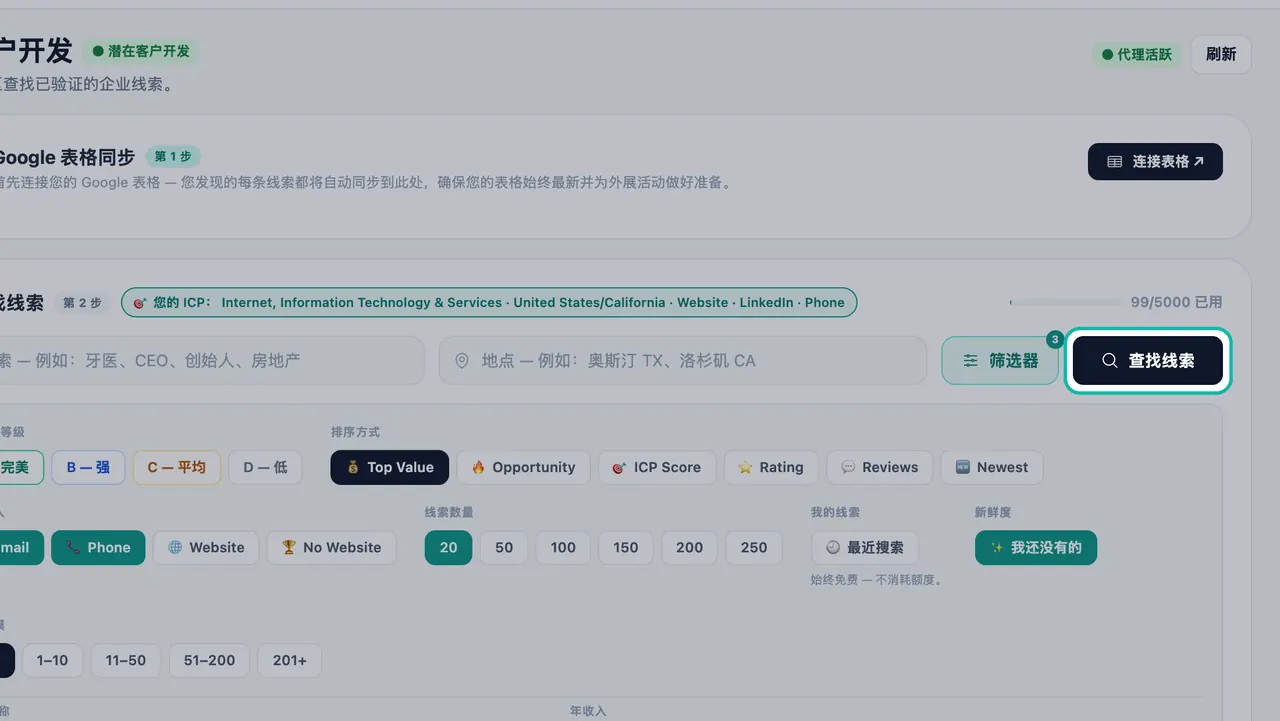Click the 潜在客户开发 status badge
1280x721 pixels.
(x=141, y=51)
